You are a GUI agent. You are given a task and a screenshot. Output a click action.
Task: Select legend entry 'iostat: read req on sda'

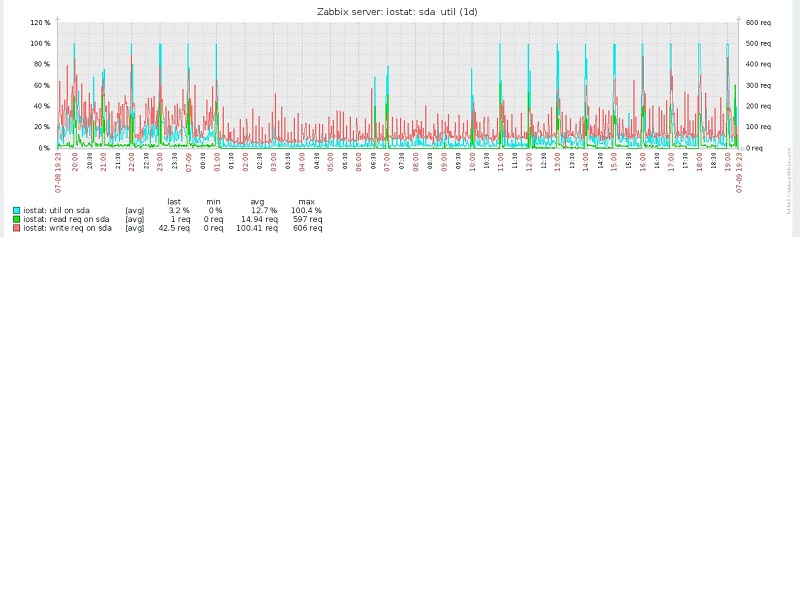(66, 219)
